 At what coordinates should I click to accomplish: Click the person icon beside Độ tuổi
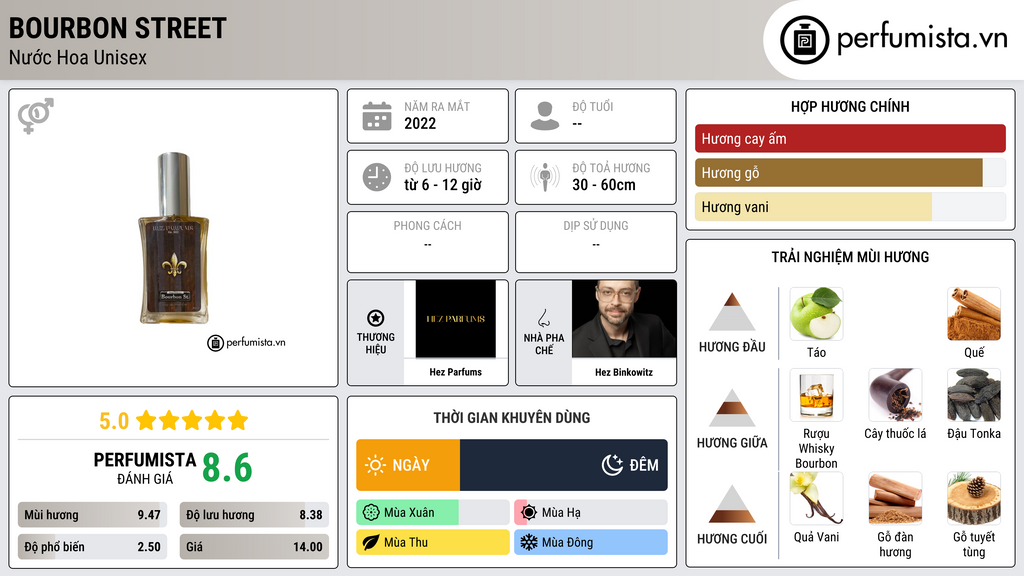point(545,116)
